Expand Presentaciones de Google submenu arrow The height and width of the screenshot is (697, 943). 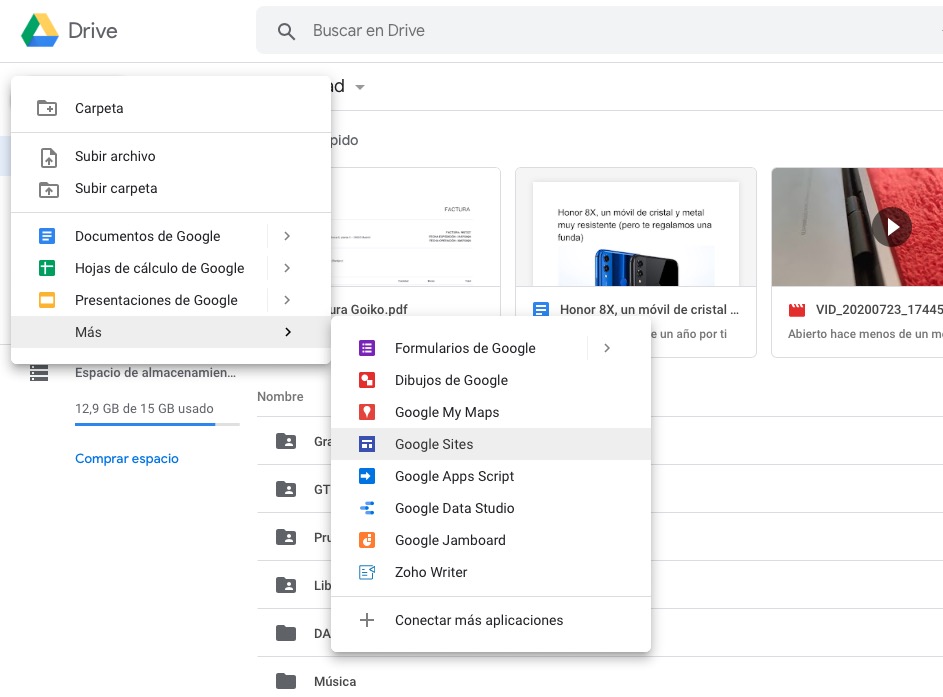click(287, 300)
